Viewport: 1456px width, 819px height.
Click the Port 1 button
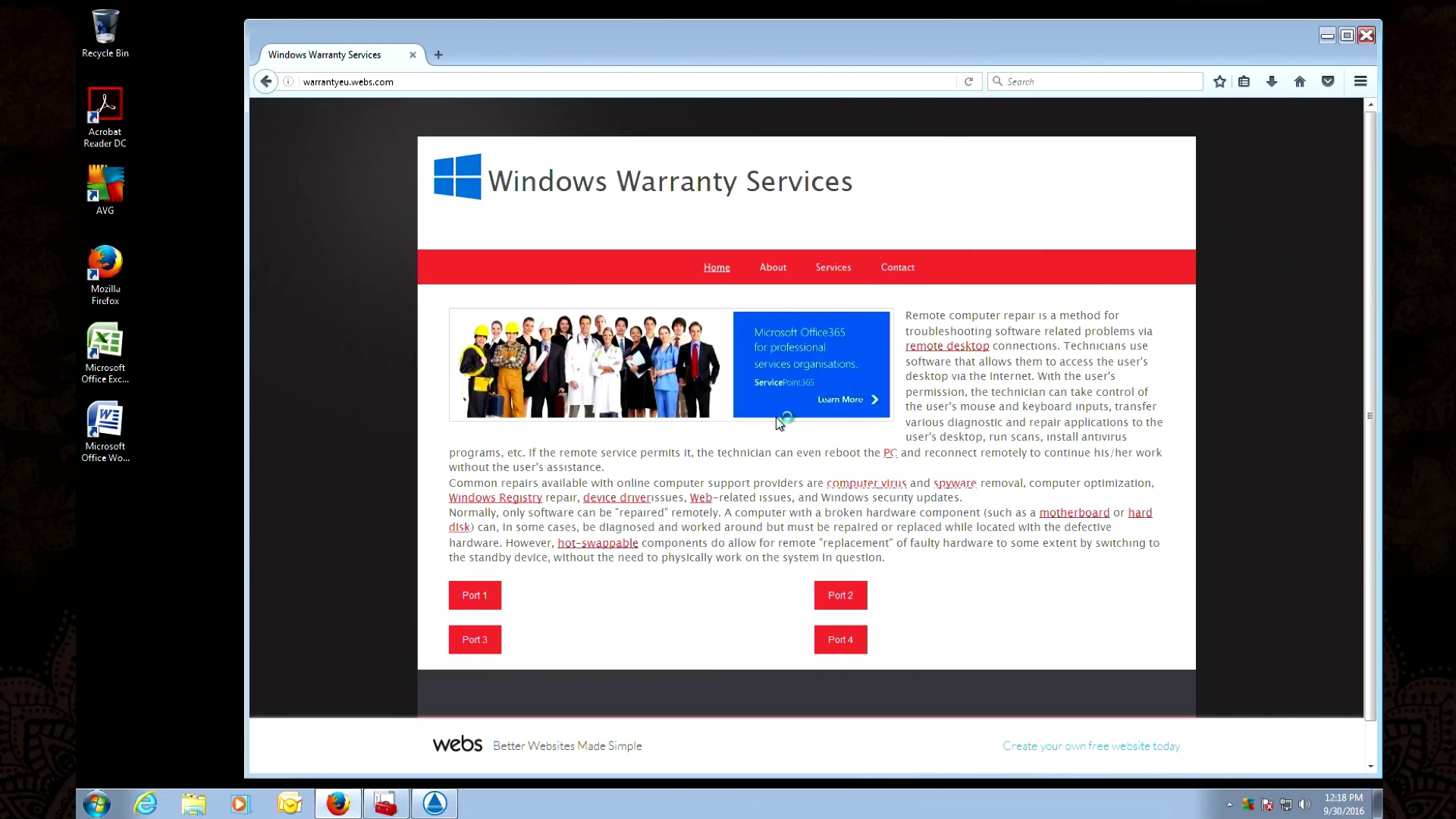pos(475,595)
